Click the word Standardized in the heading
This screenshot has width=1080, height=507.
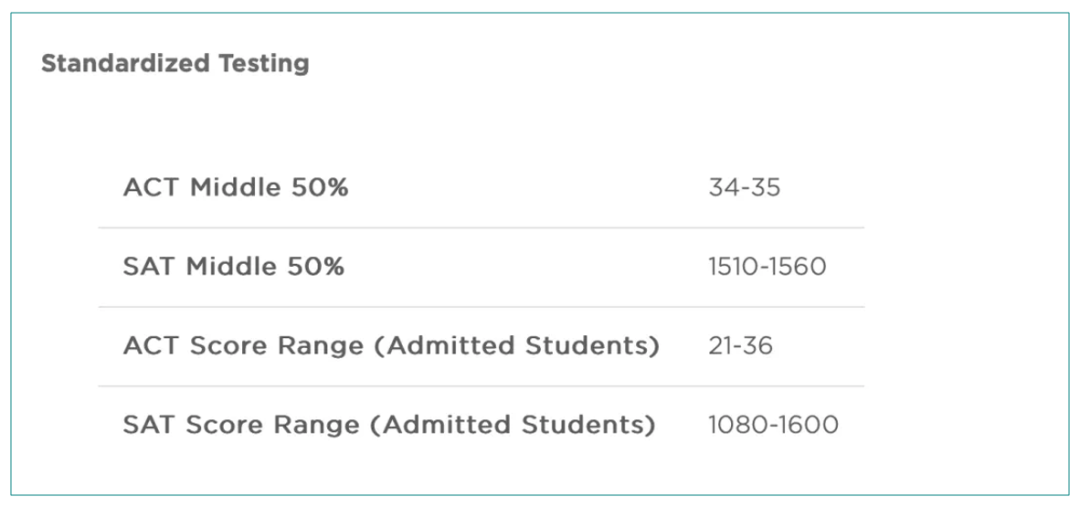pyautogui.click(x=127, y=63)
